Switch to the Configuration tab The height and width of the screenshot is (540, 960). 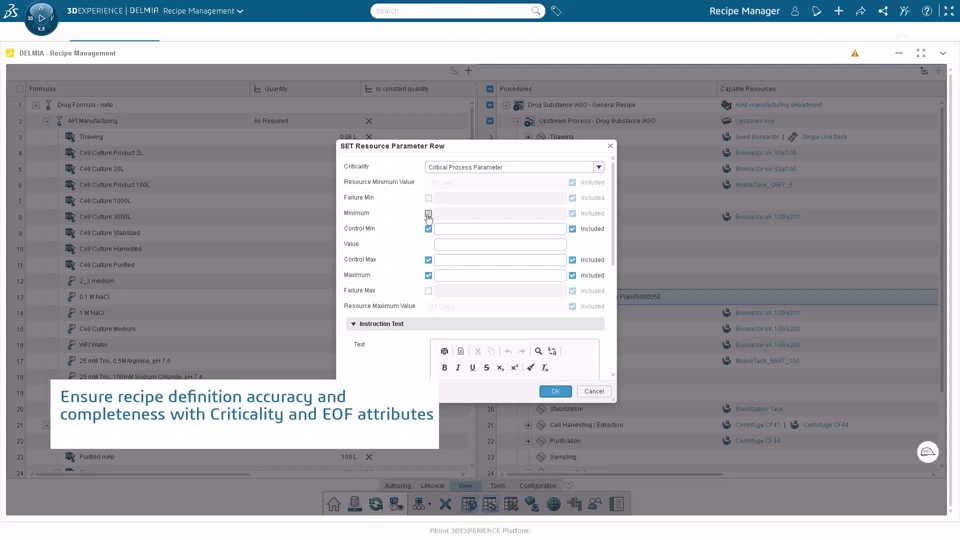click(x=538, y=486)
